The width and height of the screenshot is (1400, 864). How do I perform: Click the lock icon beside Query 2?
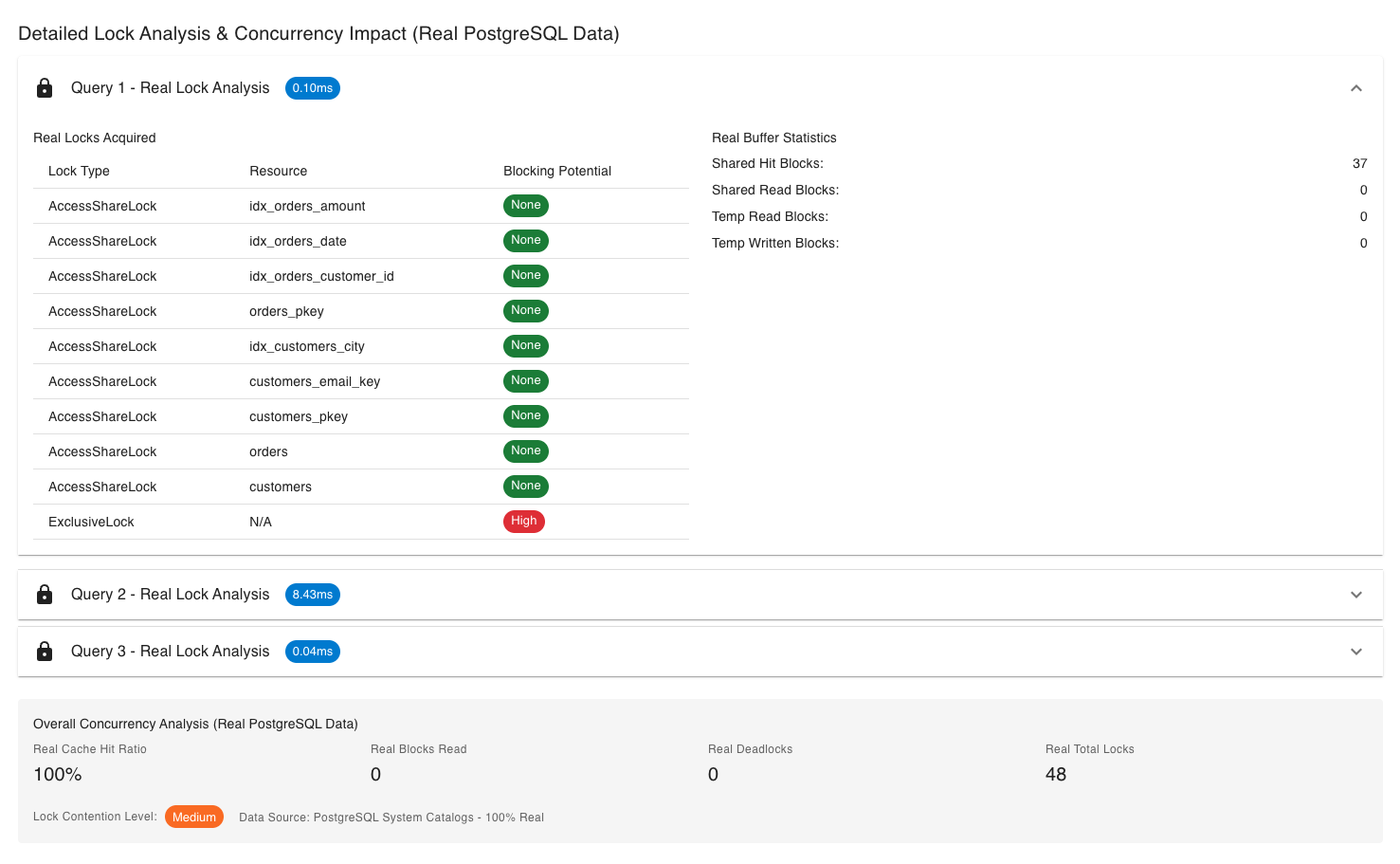45,595
